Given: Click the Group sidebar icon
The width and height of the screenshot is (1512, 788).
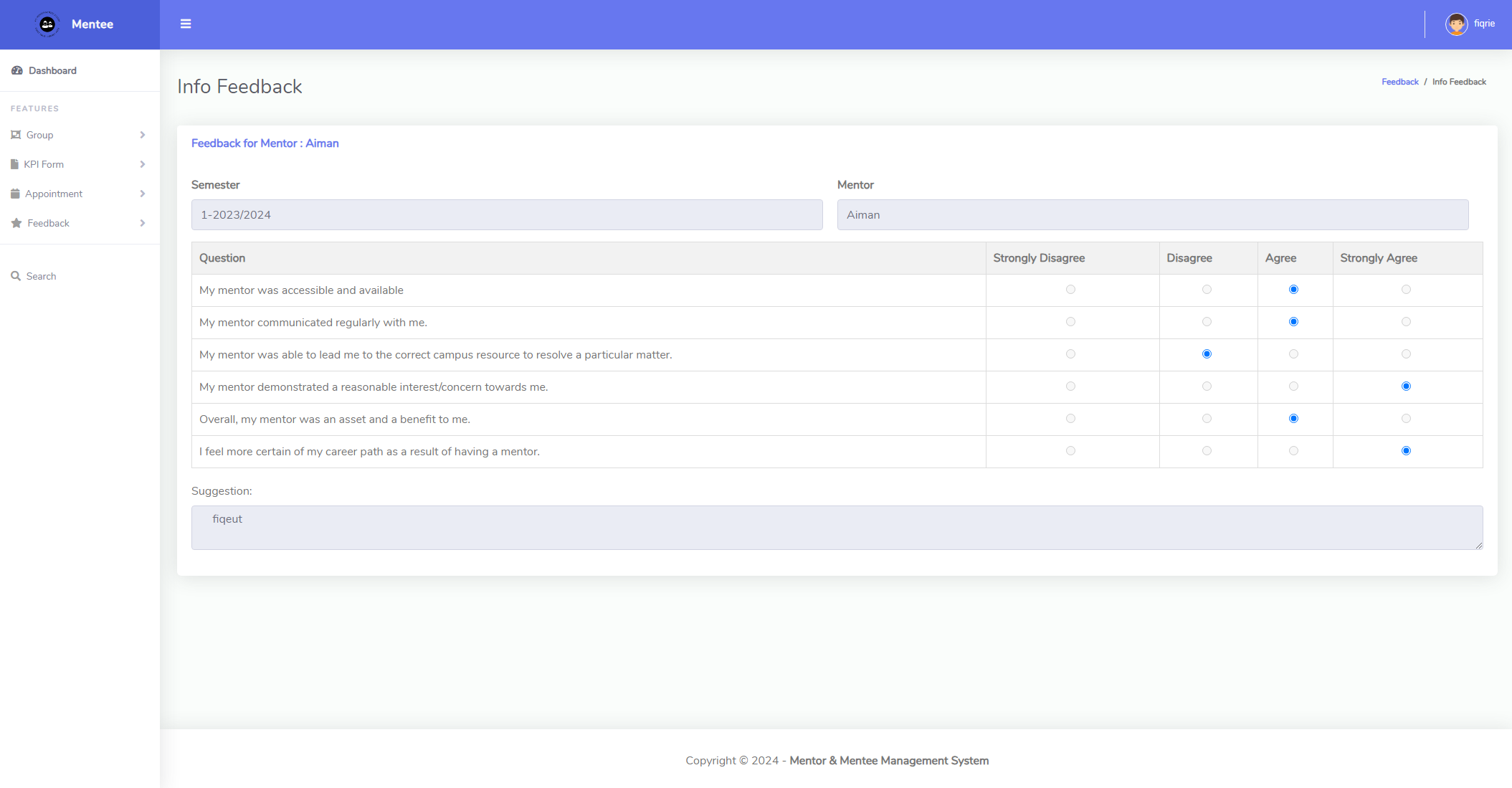Looking at the screenshot, I should tap(16, 135).
